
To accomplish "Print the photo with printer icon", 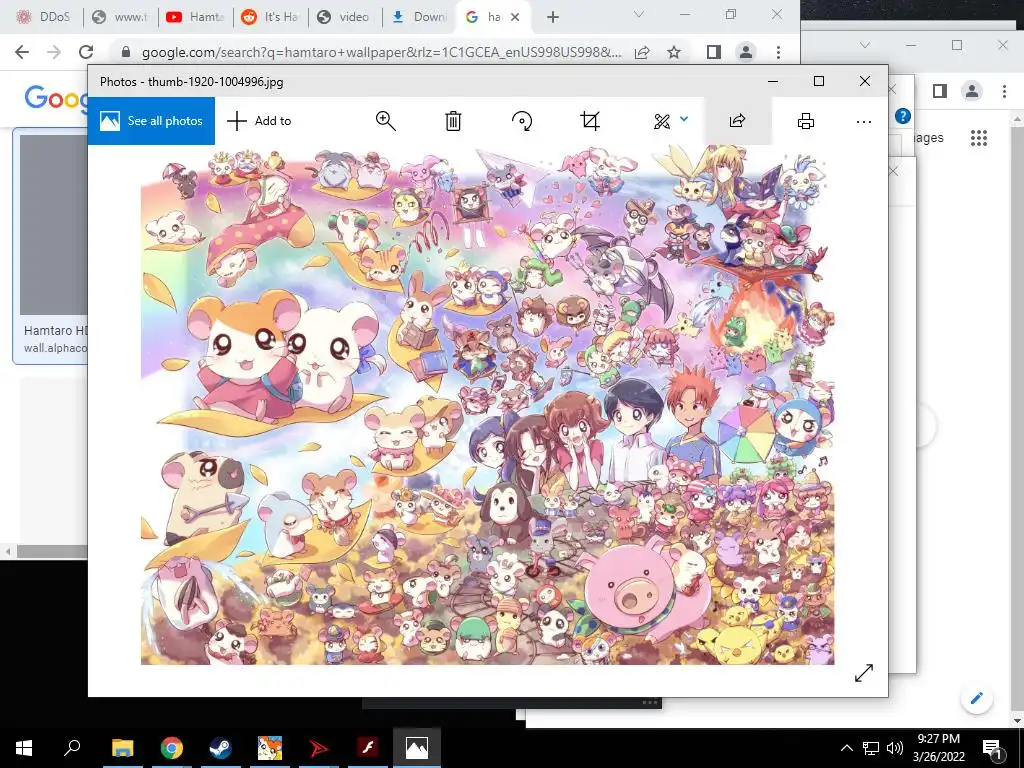I will click(806, 121).
